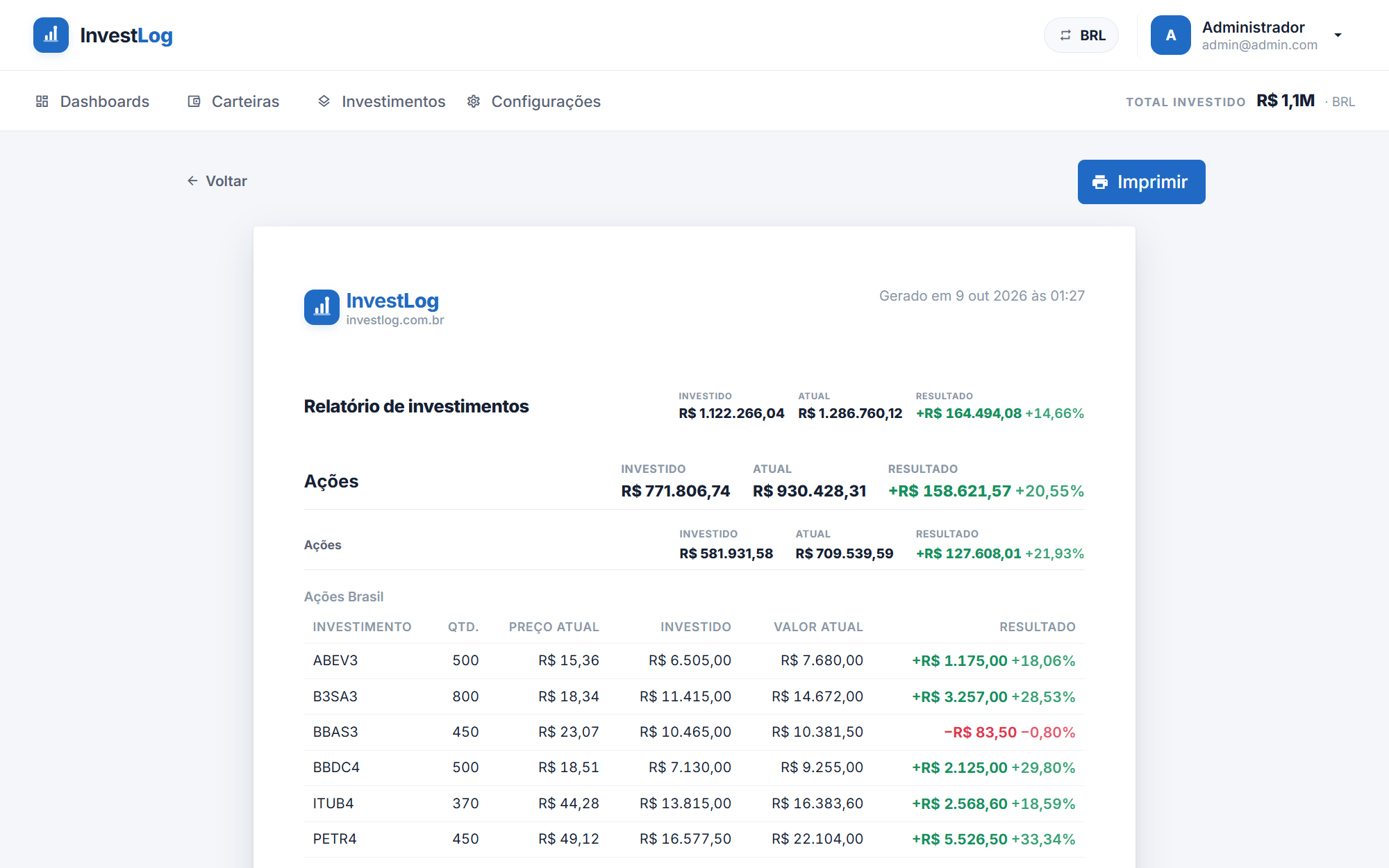Click the Carteiras wallet icon
The height and width of the screenshot is (868, 1389).
194,101
